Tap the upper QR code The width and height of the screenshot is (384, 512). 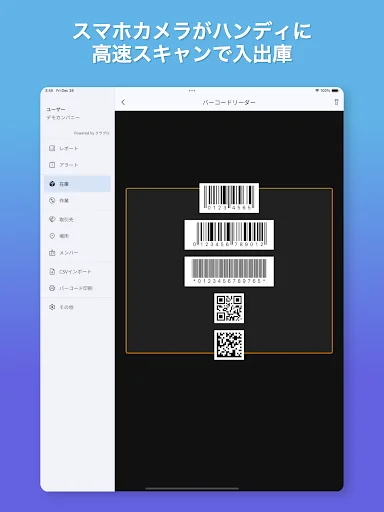point(229,308)
